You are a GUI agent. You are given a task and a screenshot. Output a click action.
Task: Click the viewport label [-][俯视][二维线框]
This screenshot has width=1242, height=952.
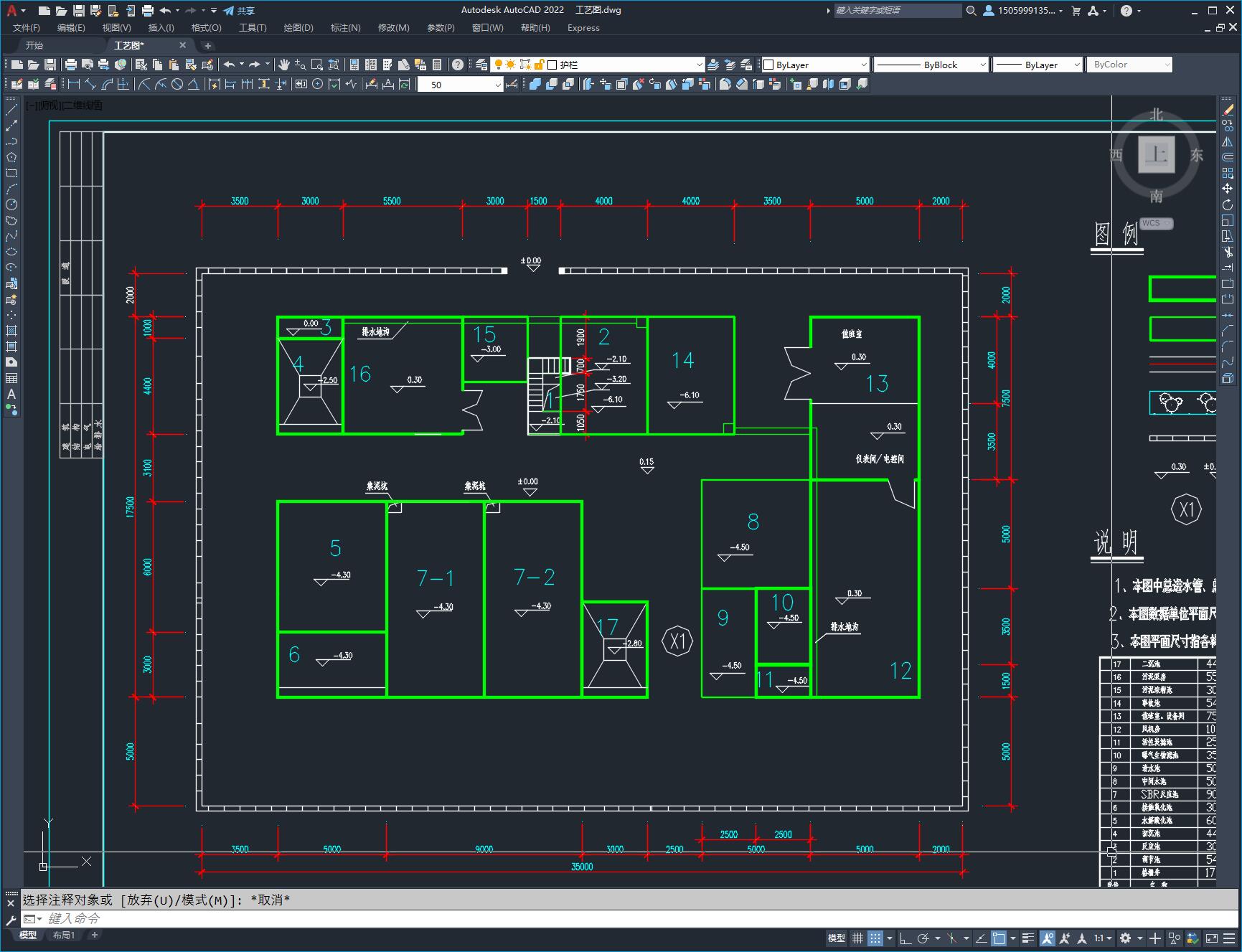pos(64,105)
